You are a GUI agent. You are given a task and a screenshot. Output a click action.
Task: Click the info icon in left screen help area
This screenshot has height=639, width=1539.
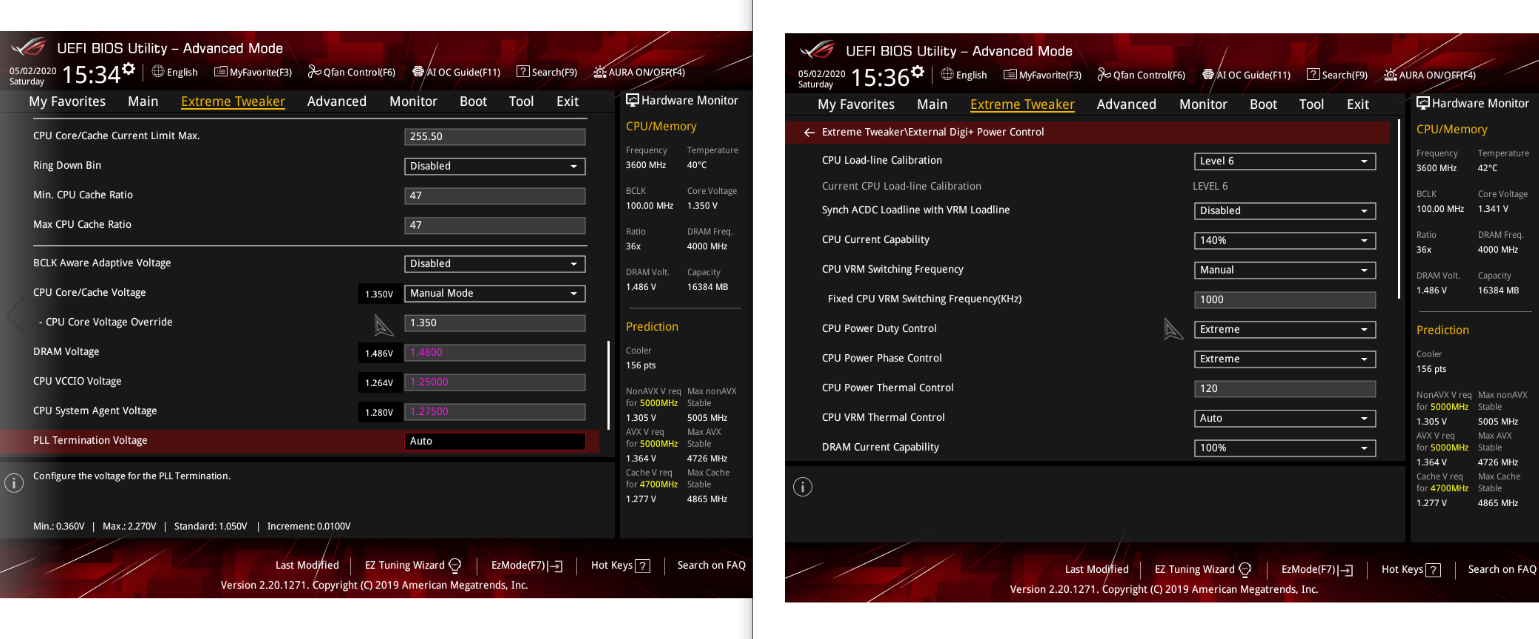click(x=14, y=483)
